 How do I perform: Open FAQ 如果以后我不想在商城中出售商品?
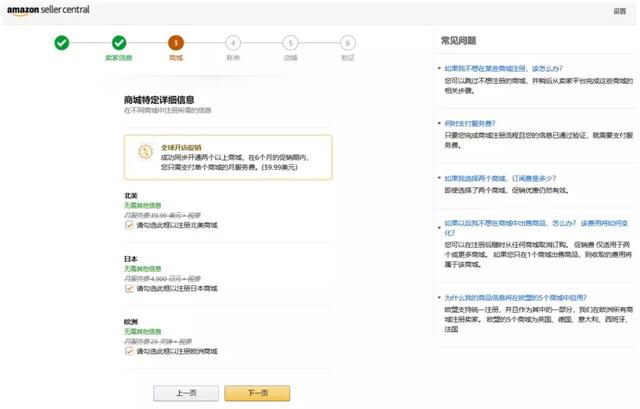click(x=536, y=228)
